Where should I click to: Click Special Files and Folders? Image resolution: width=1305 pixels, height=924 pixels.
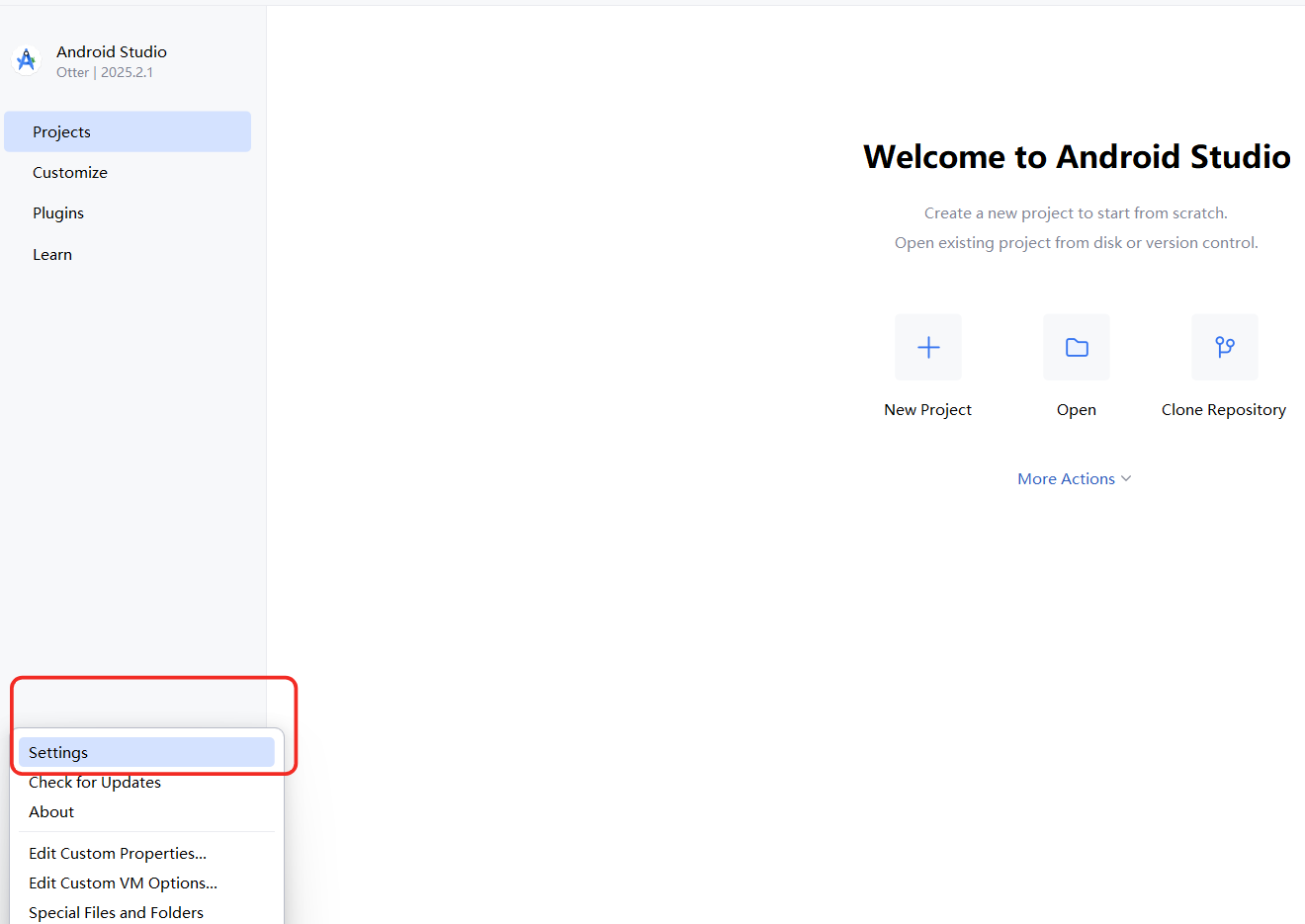click(x=116, y=912)
